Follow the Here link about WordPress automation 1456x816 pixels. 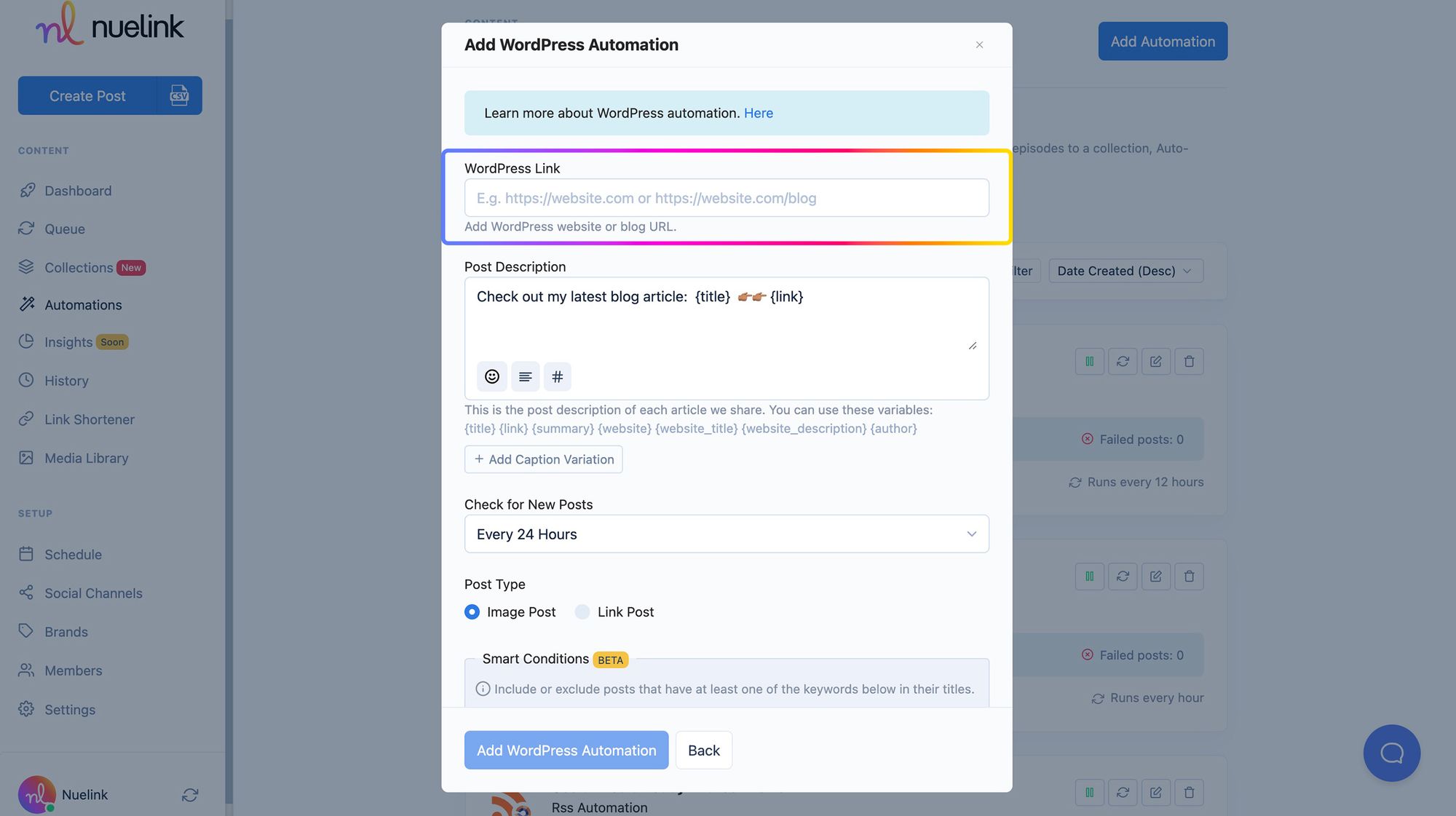758,113
